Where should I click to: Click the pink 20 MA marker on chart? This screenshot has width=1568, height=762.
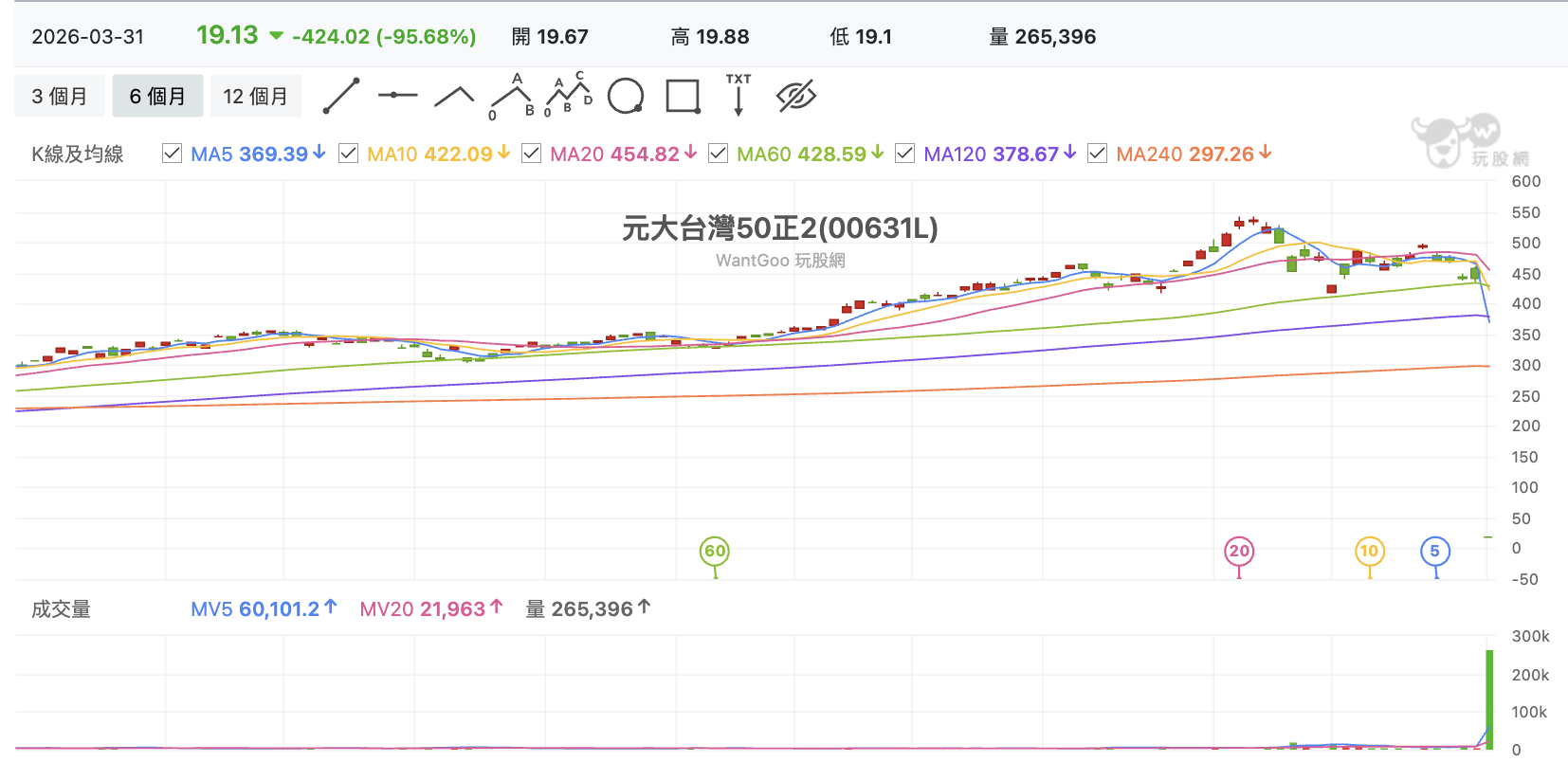(x=1239, y=552)
